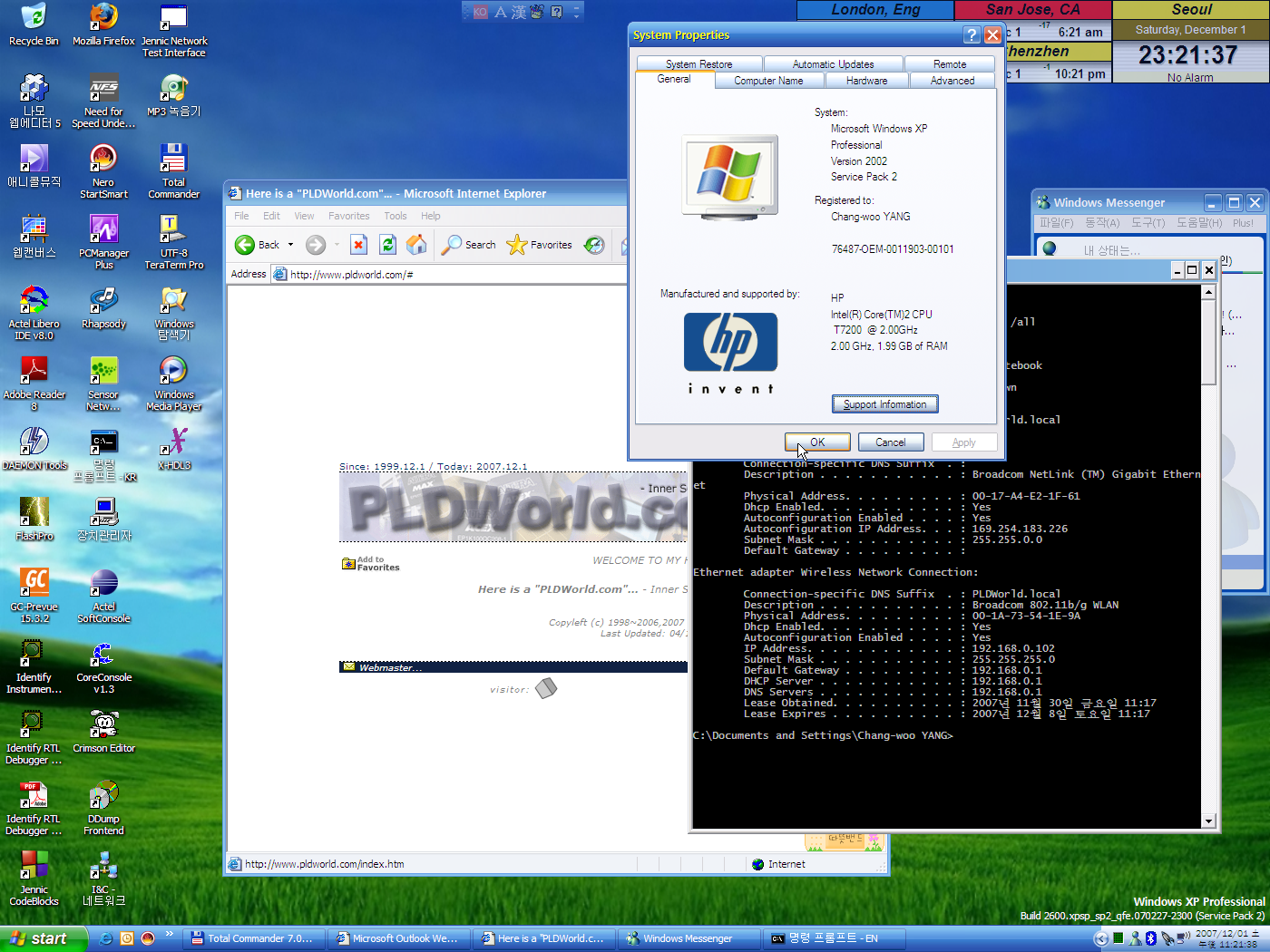
Task: Click the red X Stop icon in Internet Explorer
Action: [358, 245]
